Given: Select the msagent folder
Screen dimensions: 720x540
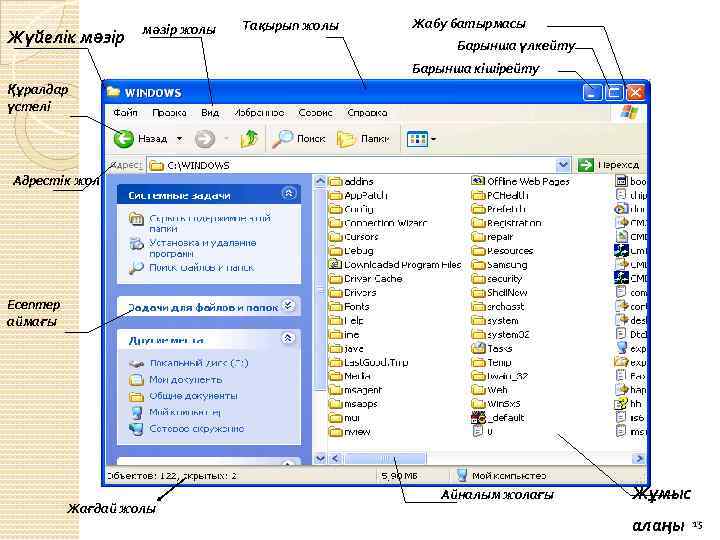Looking at the screenshot, I should coord(355,390).
